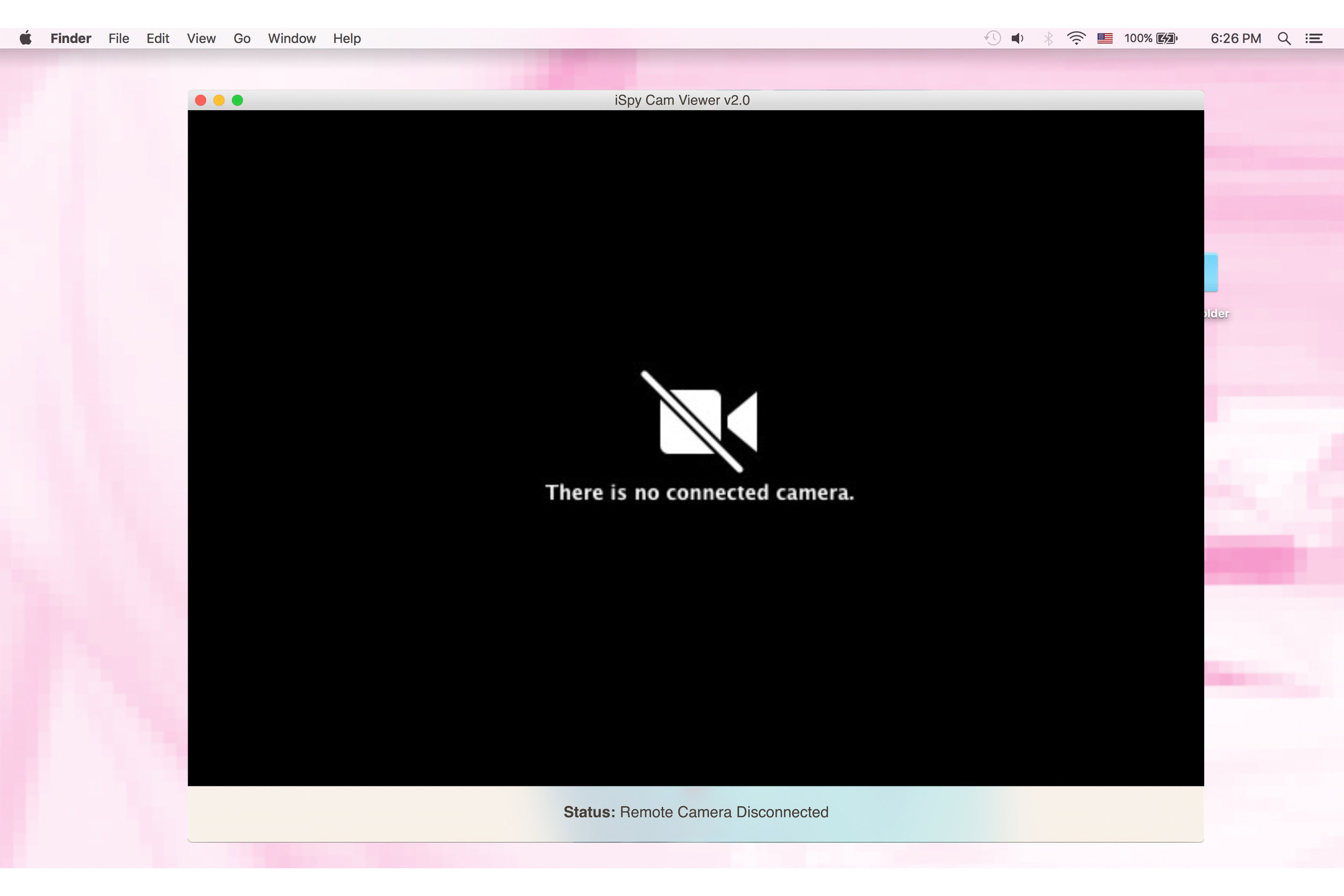Image resolution: width=1344 pixels, height=896 pixels.
Task: Click the battery charging icon
Action: pos(1167,38)
